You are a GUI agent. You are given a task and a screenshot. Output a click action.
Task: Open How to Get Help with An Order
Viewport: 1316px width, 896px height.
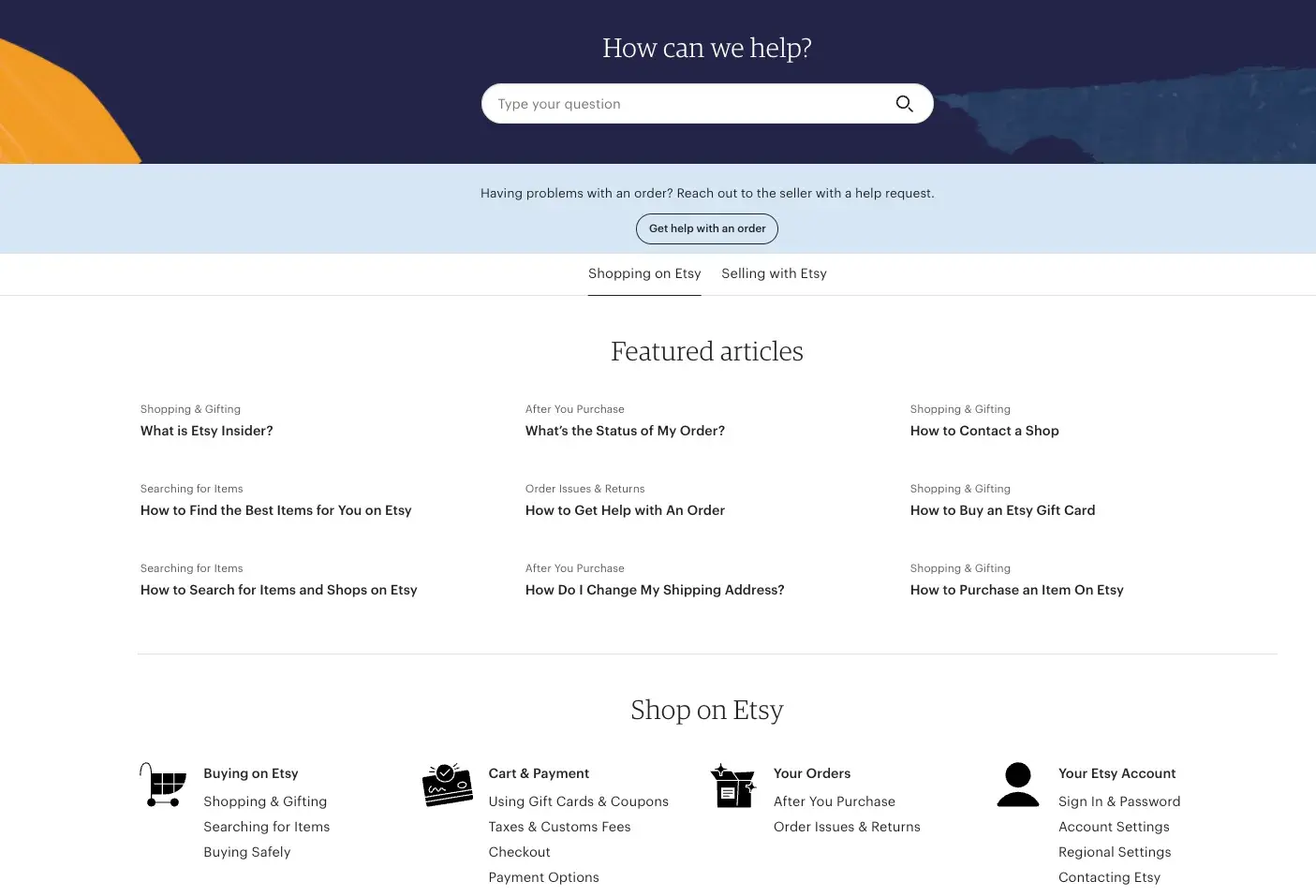[625, 510]
